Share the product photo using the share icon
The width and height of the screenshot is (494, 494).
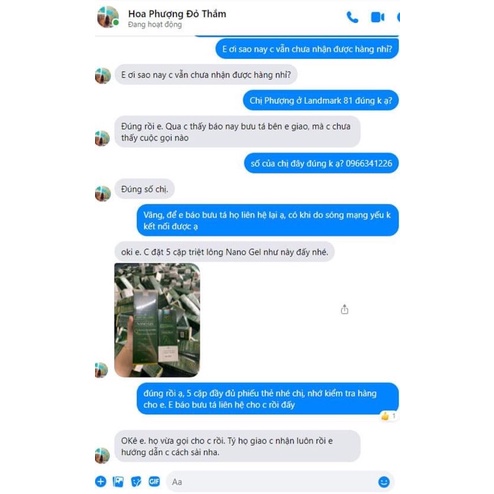pos(345,310)
